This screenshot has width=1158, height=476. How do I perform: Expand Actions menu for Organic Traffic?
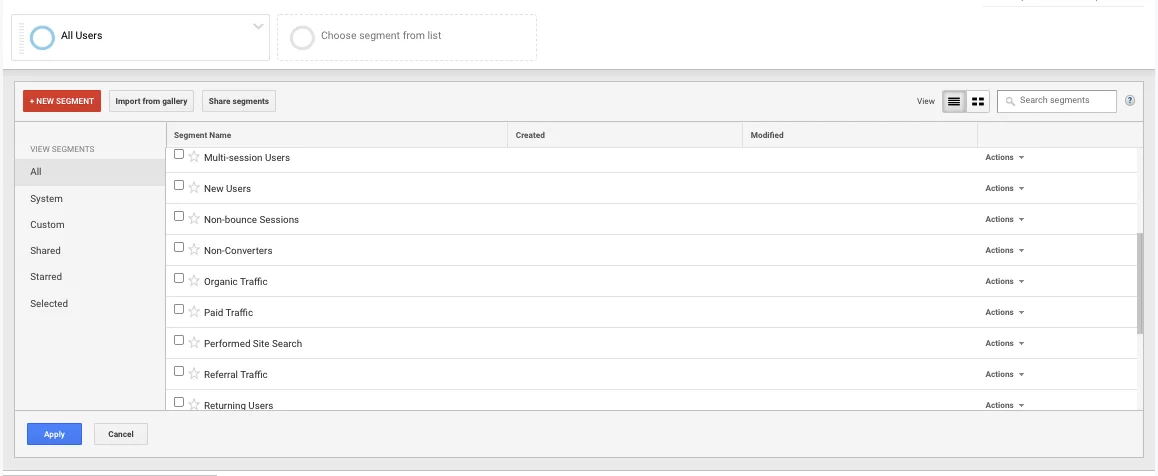(x=1004, y=281)
